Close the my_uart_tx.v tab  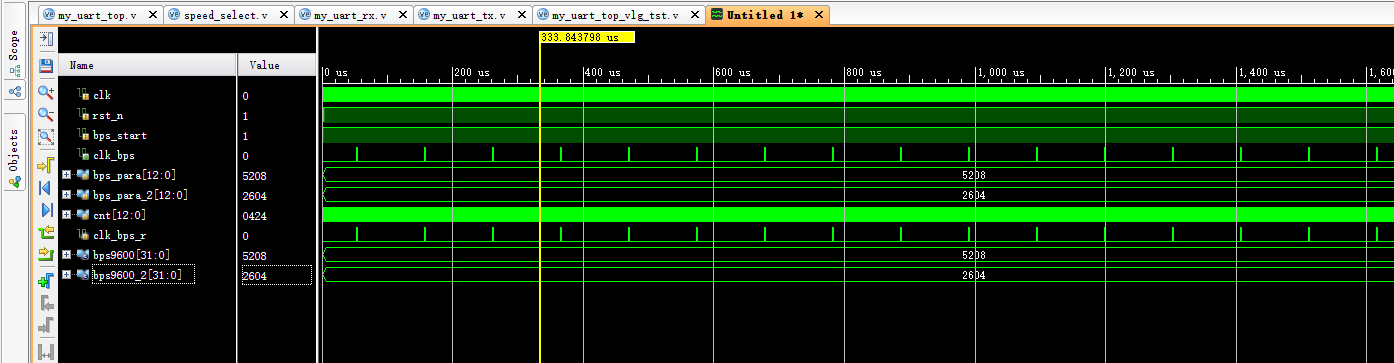[x=521, y=16]
